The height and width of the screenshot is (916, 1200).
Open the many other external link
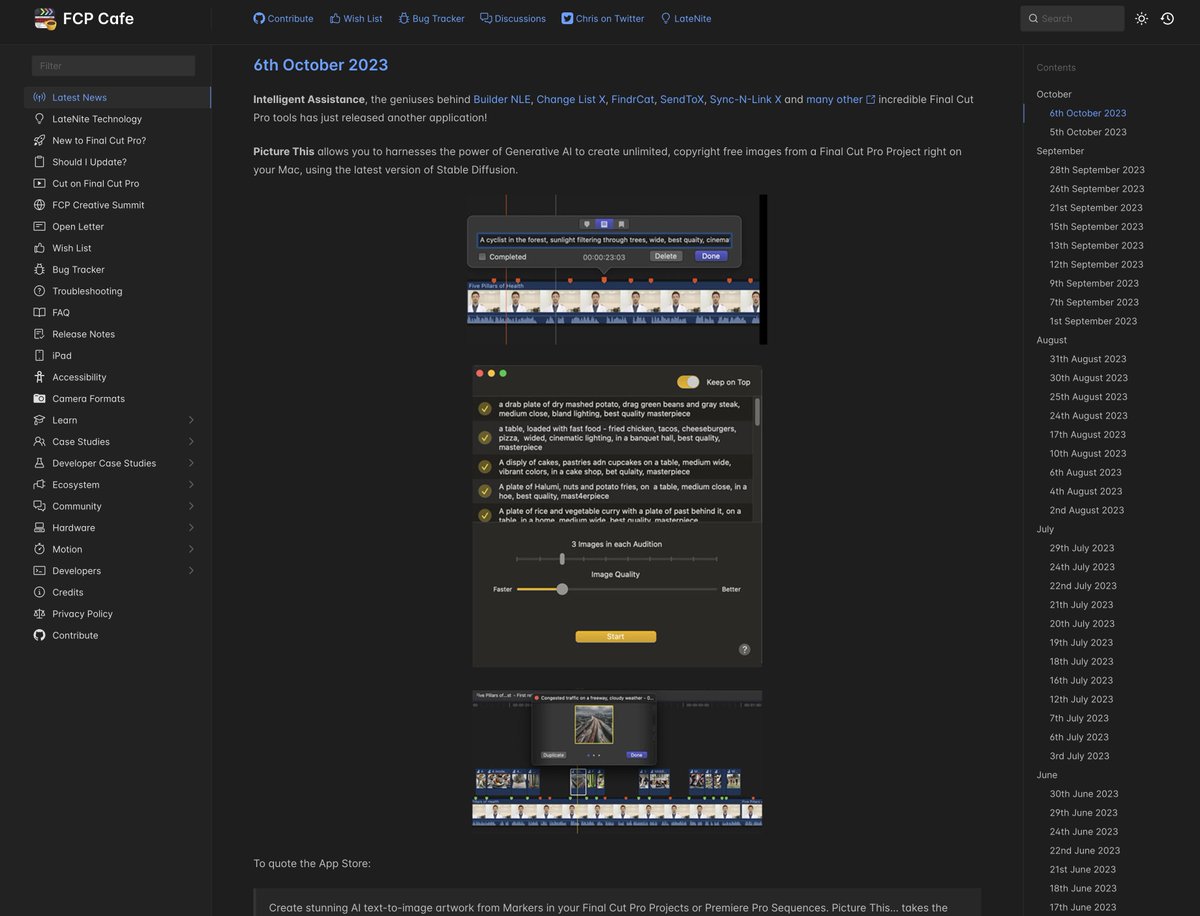841,99
